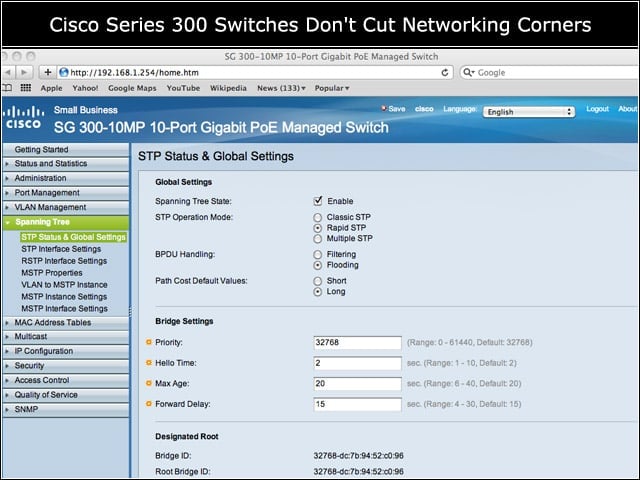Viewport: 640px width, 480px height.
Task: Click the Save link in header
Action: [393, 109]
